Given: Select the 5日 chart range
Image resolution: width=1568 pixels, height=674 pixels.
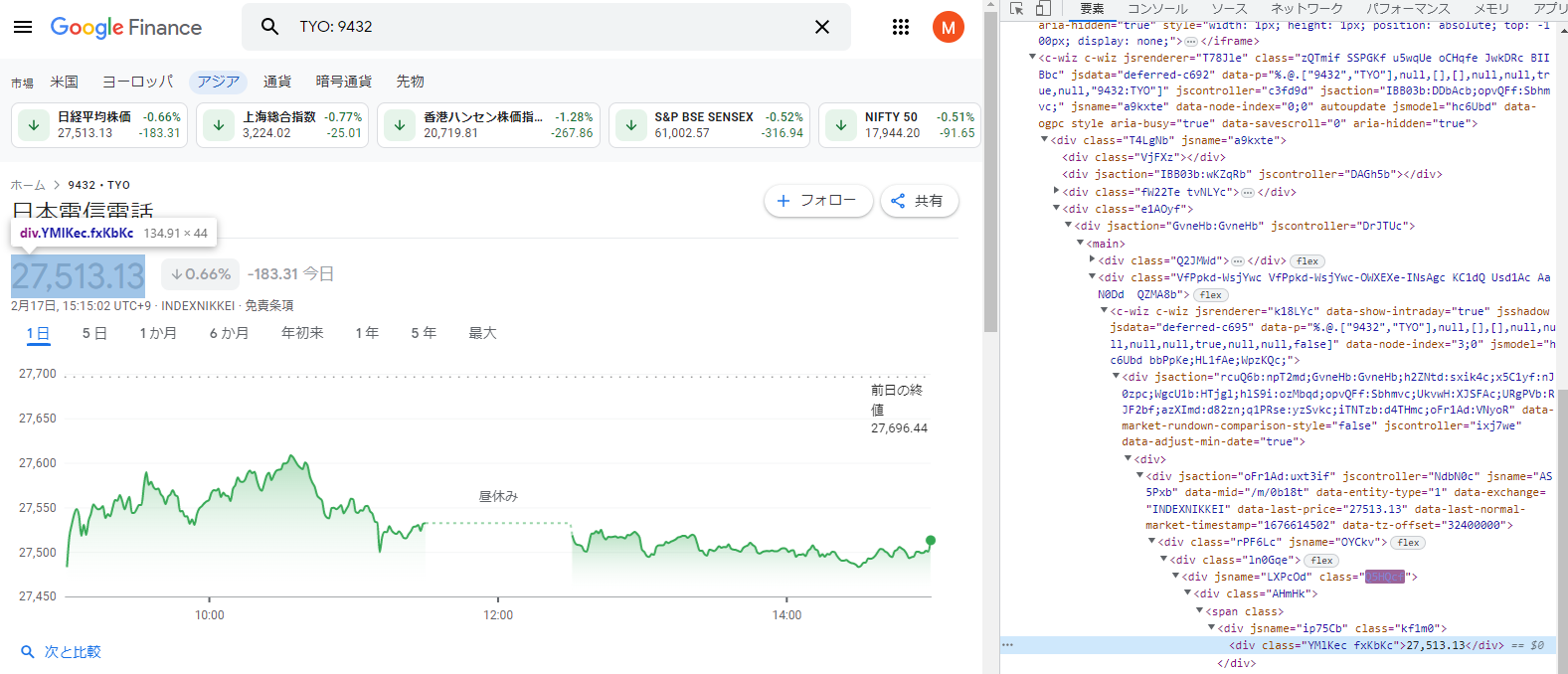Looking at the screenshot, I should click(94, 333).
